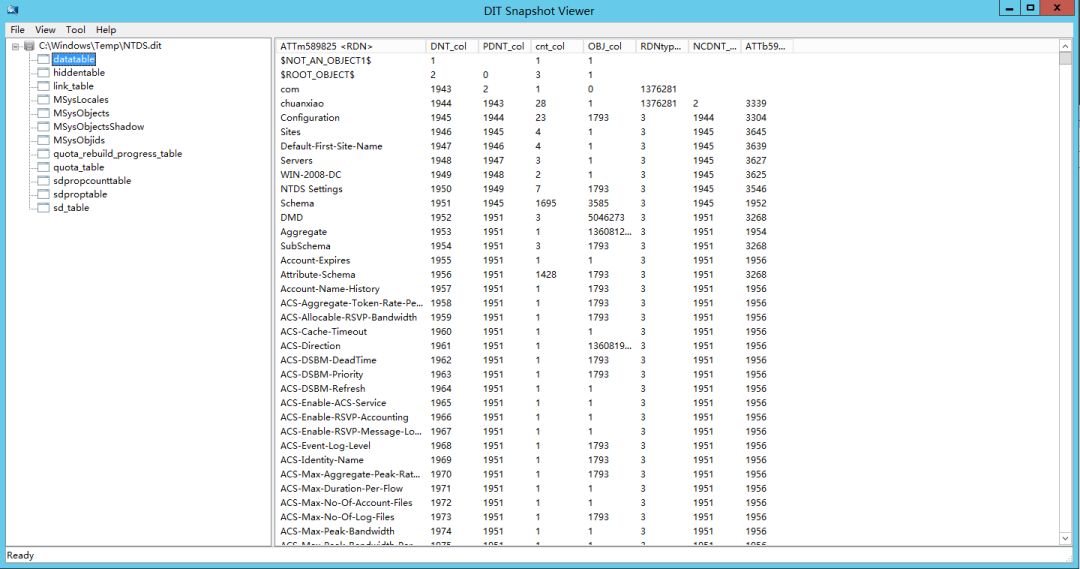Click the table icon beside MSysObjectsShadow
This screenshot has height=569, width=1080.
point(43,127)
